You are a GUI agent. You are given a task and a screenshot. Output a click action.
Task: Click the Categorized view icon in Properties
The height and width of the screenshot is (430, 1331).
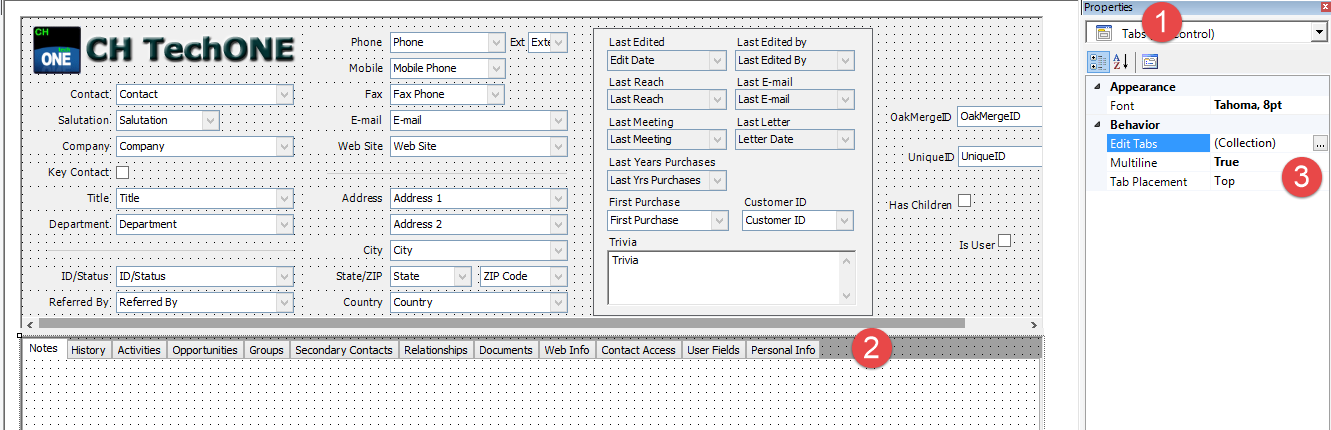tap(1098, 62)
